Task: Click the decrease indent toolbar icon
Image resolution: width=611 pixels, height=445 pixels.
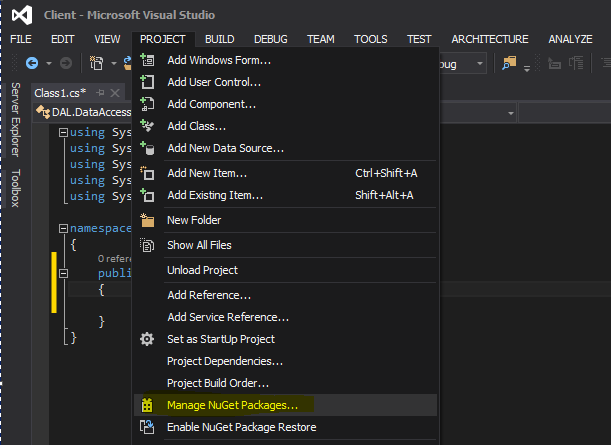Action: (x=554, y=63)
